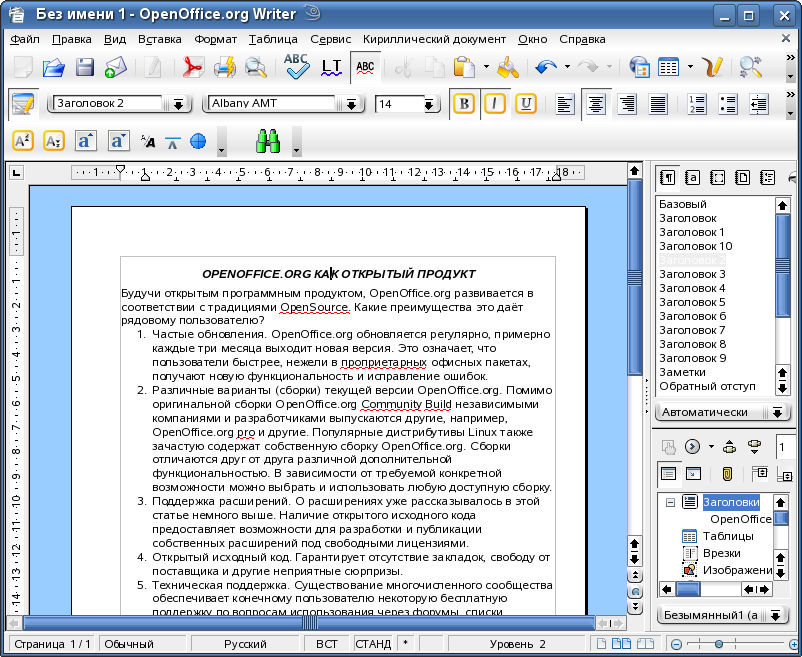Toggle Italic formatting
This screenshot has height=657, width=802.
tap(494, 104)
